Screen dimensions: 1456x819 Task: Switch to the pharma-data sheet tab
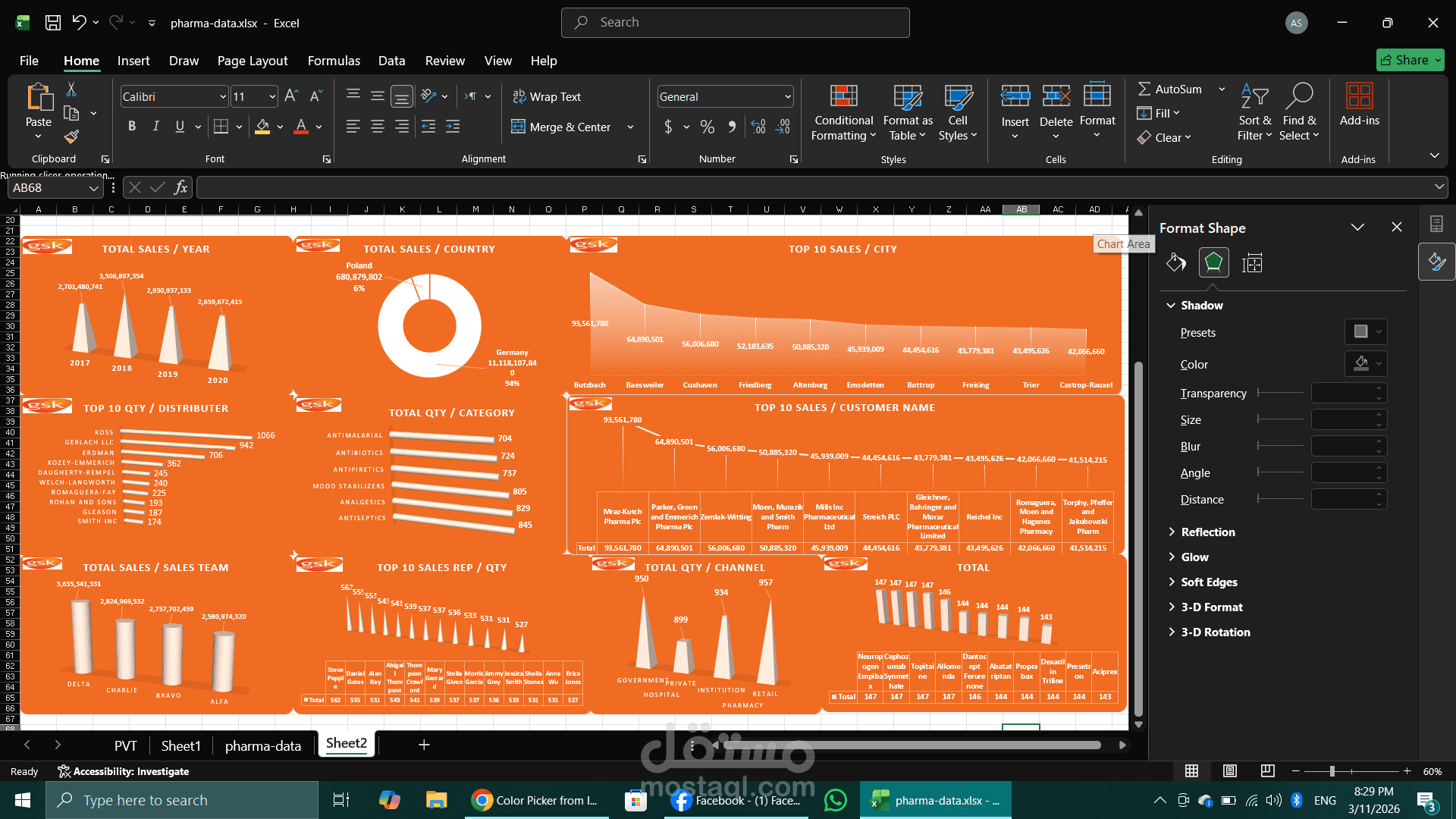pyautogui.click(x=263, y=745)
